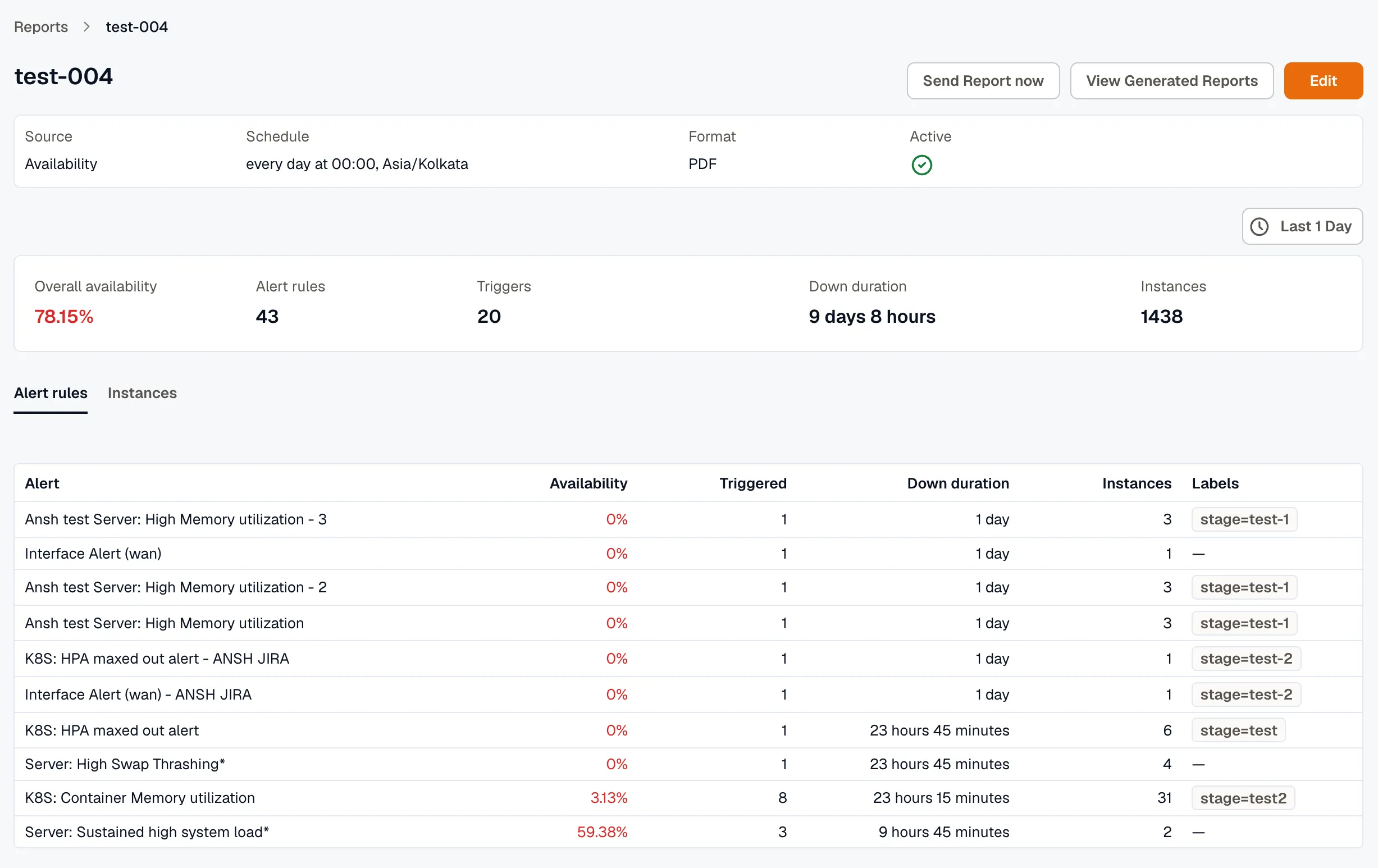Click the Instances column header in table

click(1137, 483)
